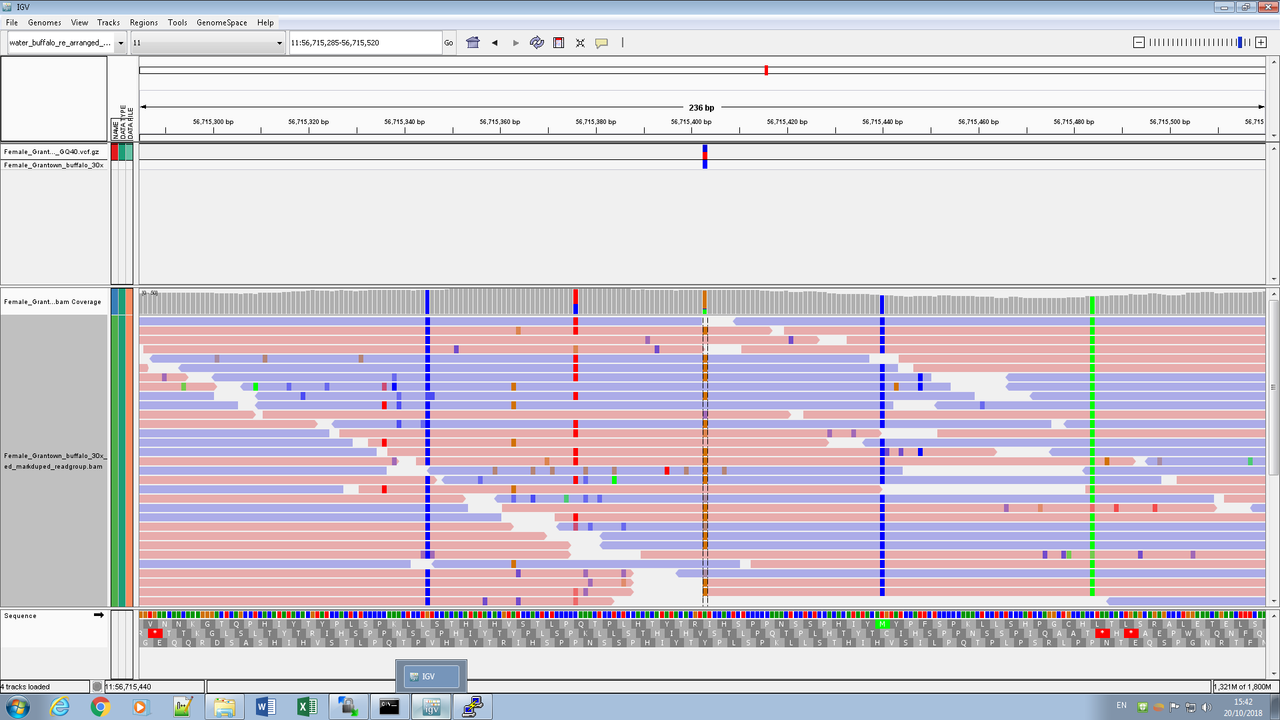Open Internet Explorer from taskbar
The width and height of the screenshot is (1280, 720).
(61, 707)
